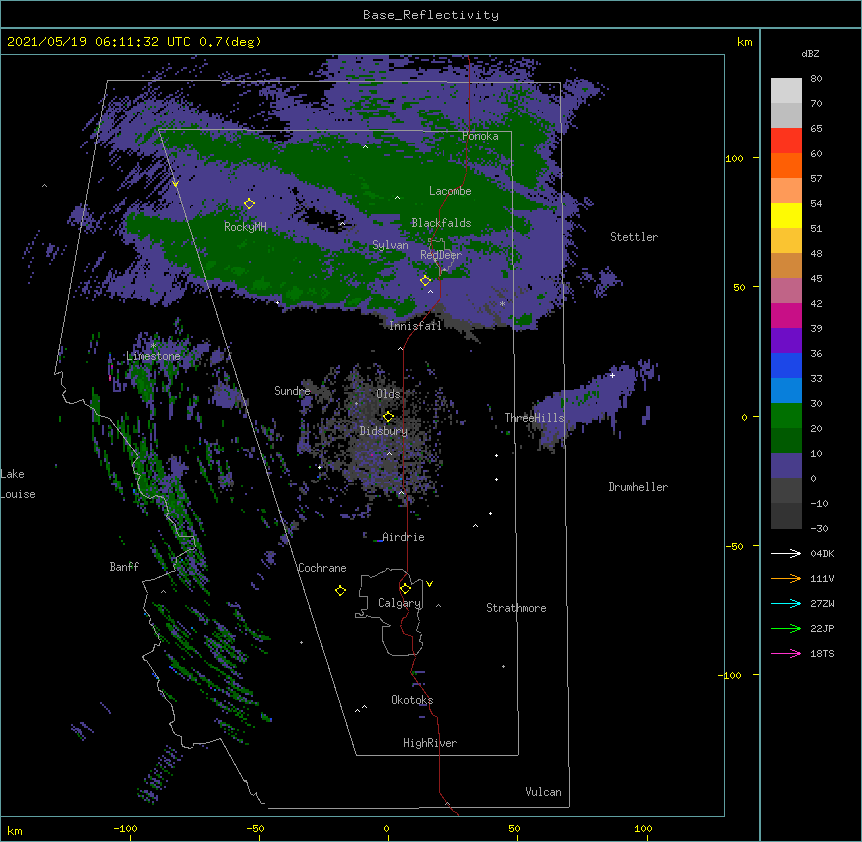Click the yellow km label at top-right of map
The image size is (862, 842).
(744, 42)
